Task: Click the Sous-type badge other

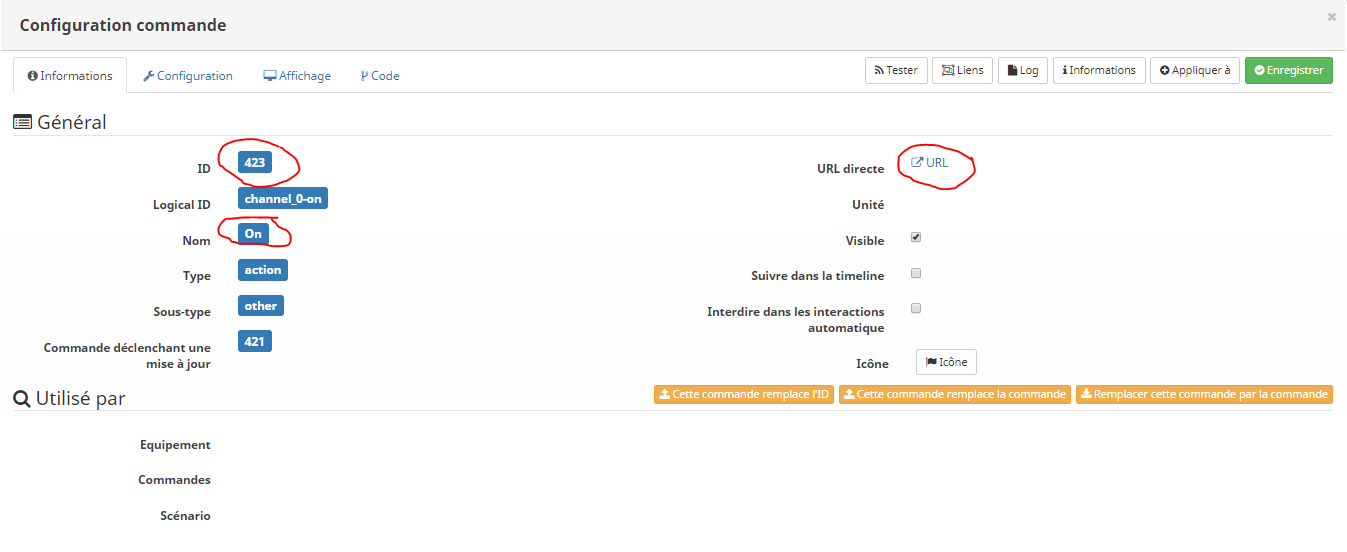Action: coord(261,305)
